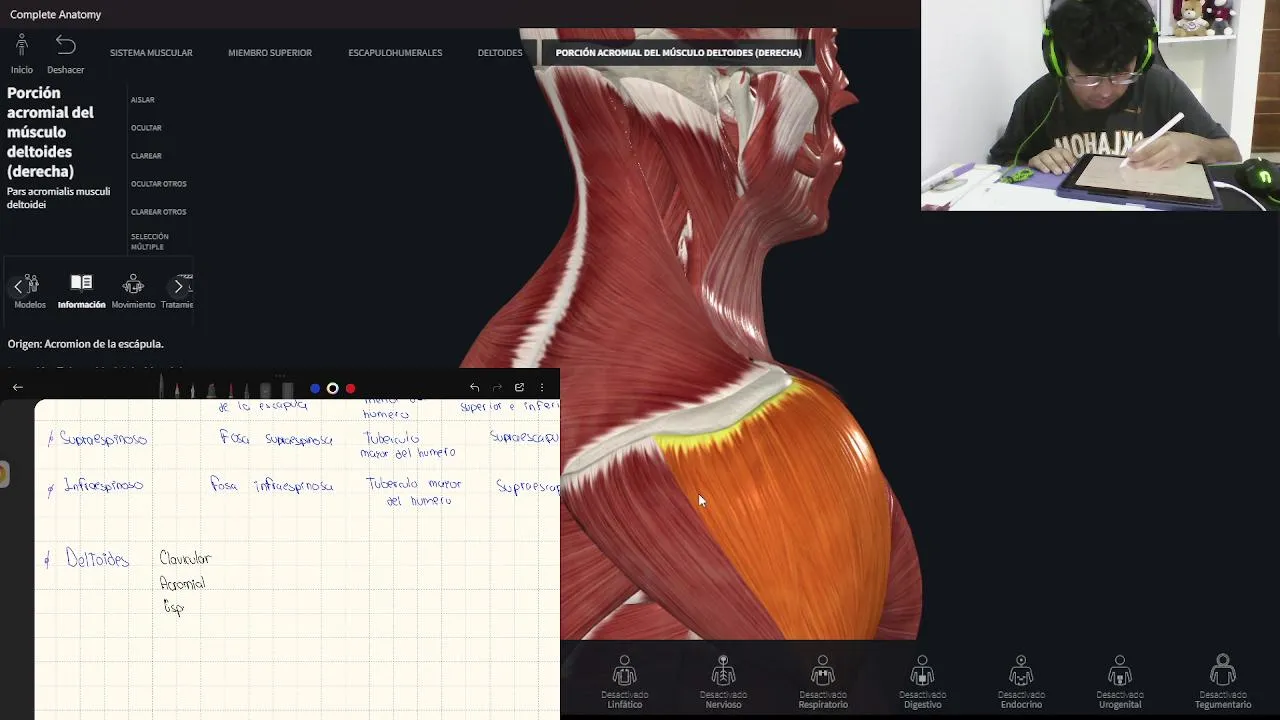The width and height of the screenshot is (1280, 720).
Task: Select second red-tip pen tool in notes
Action: (177, 390)
